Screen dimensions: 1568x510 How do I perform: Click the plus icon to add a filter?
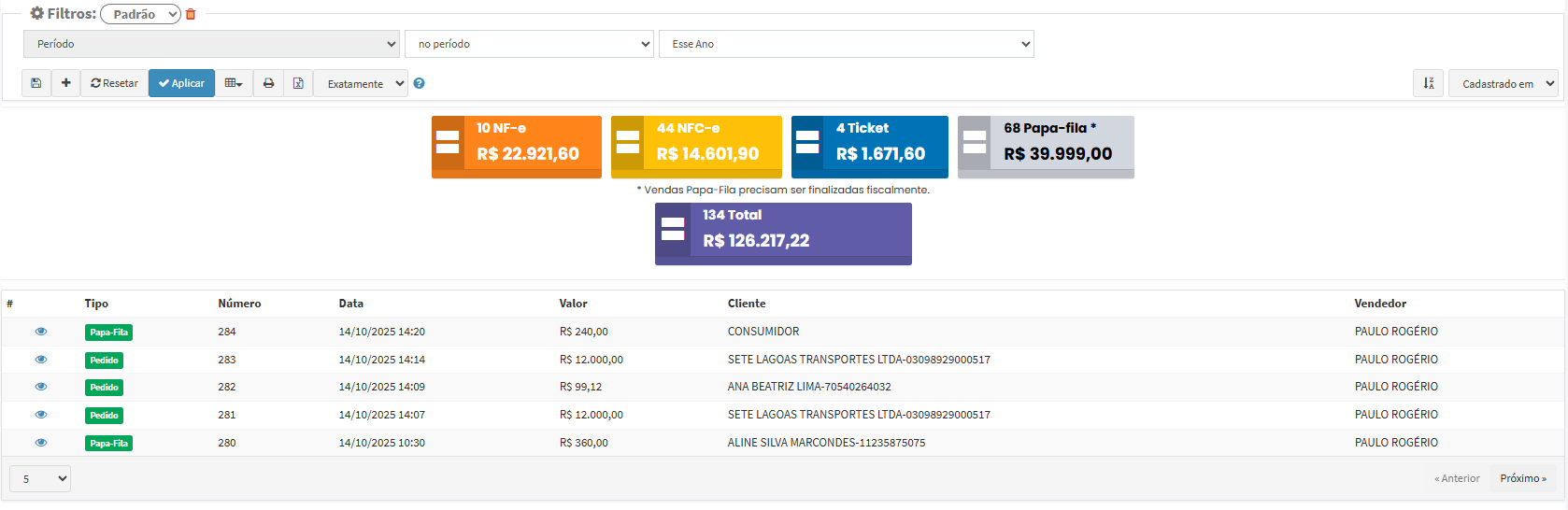[x=66, y=83]
